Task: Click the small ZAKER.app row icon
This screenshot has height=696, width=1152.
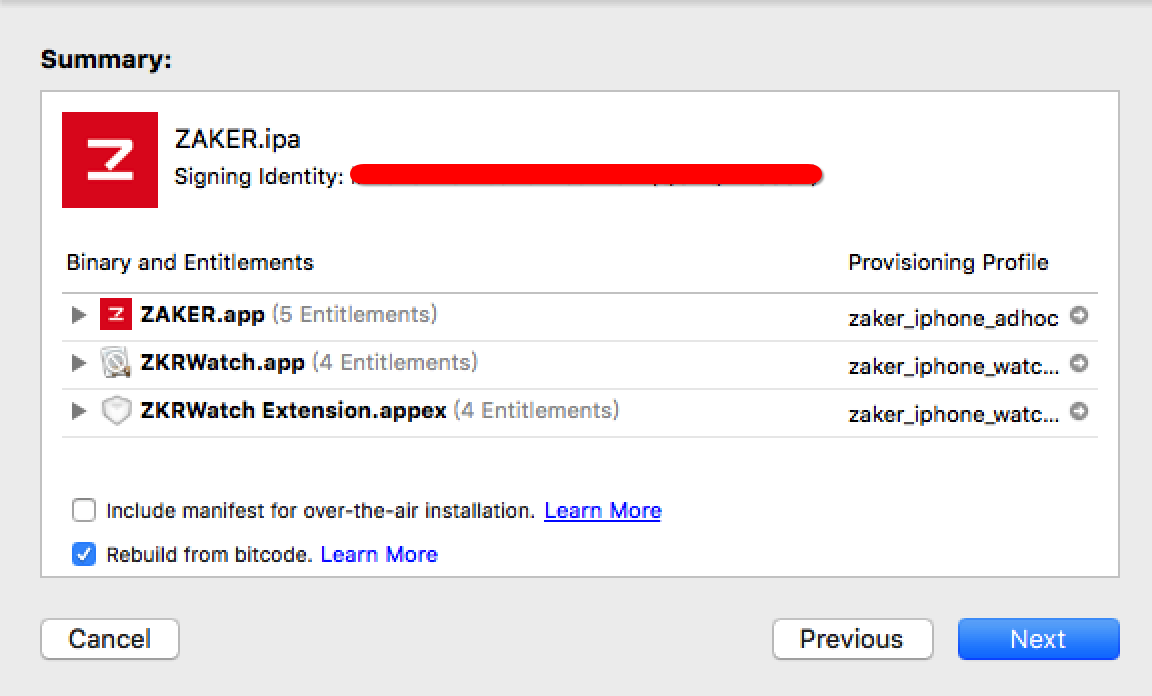Action: click(x=115, y=315)
